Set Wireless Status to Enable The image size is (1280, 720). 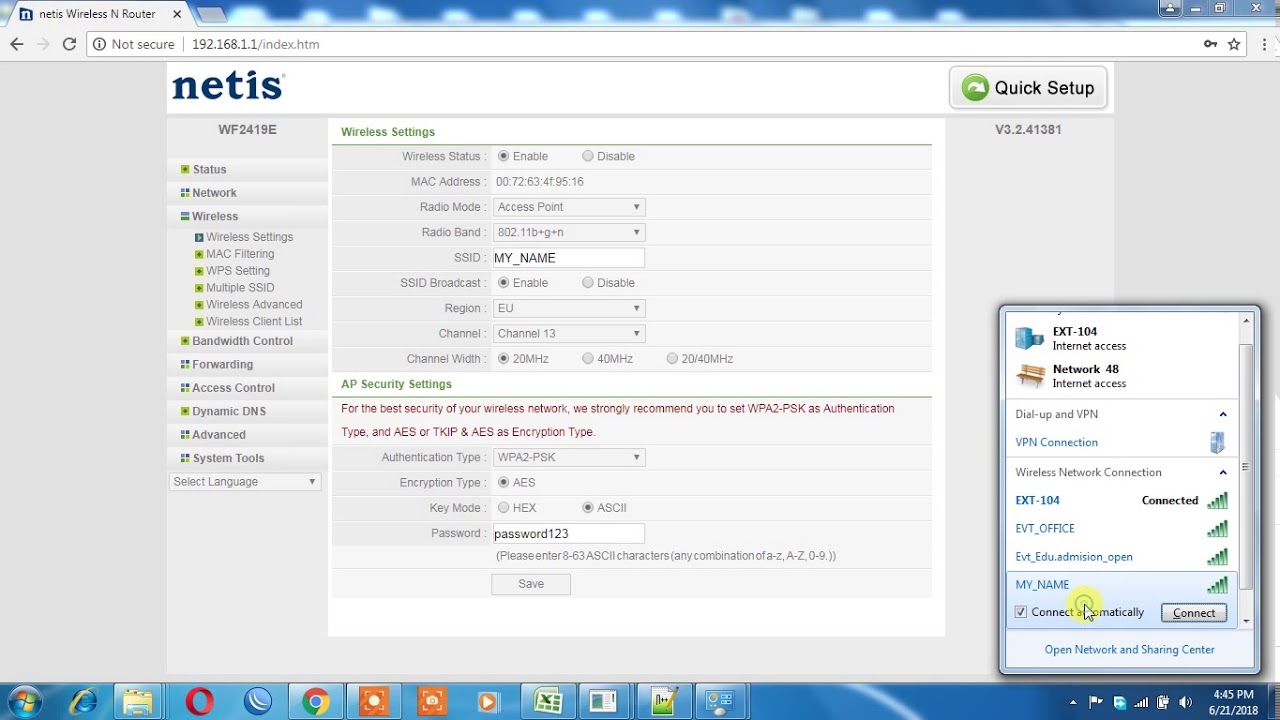504,156
